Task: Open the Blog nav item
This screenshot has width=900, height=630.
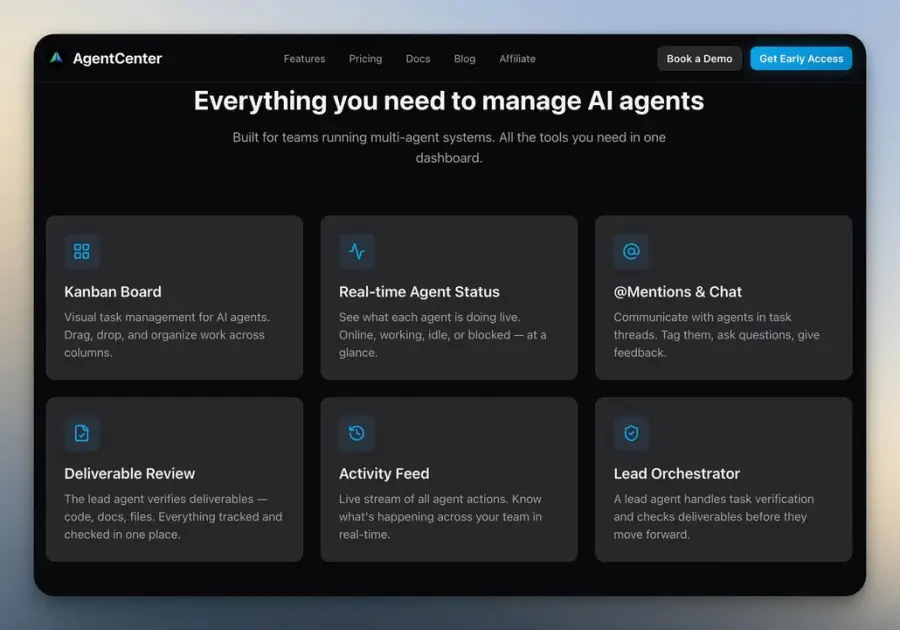Action: pos(464,59)
